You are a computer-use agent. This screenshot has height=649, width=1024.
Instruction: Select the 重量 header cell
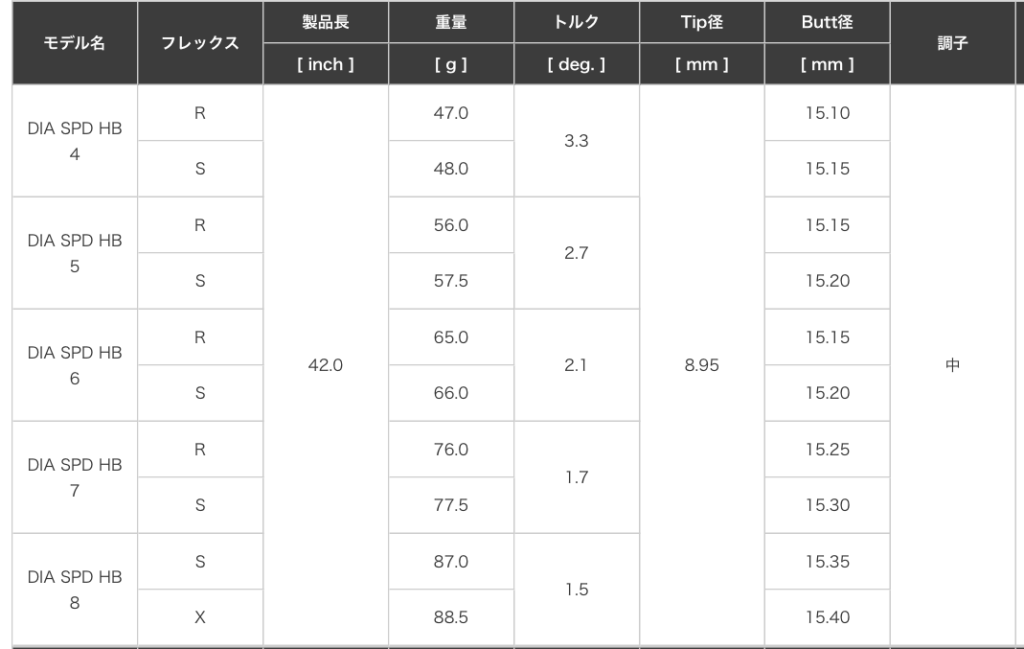click(x=451, y=22)
